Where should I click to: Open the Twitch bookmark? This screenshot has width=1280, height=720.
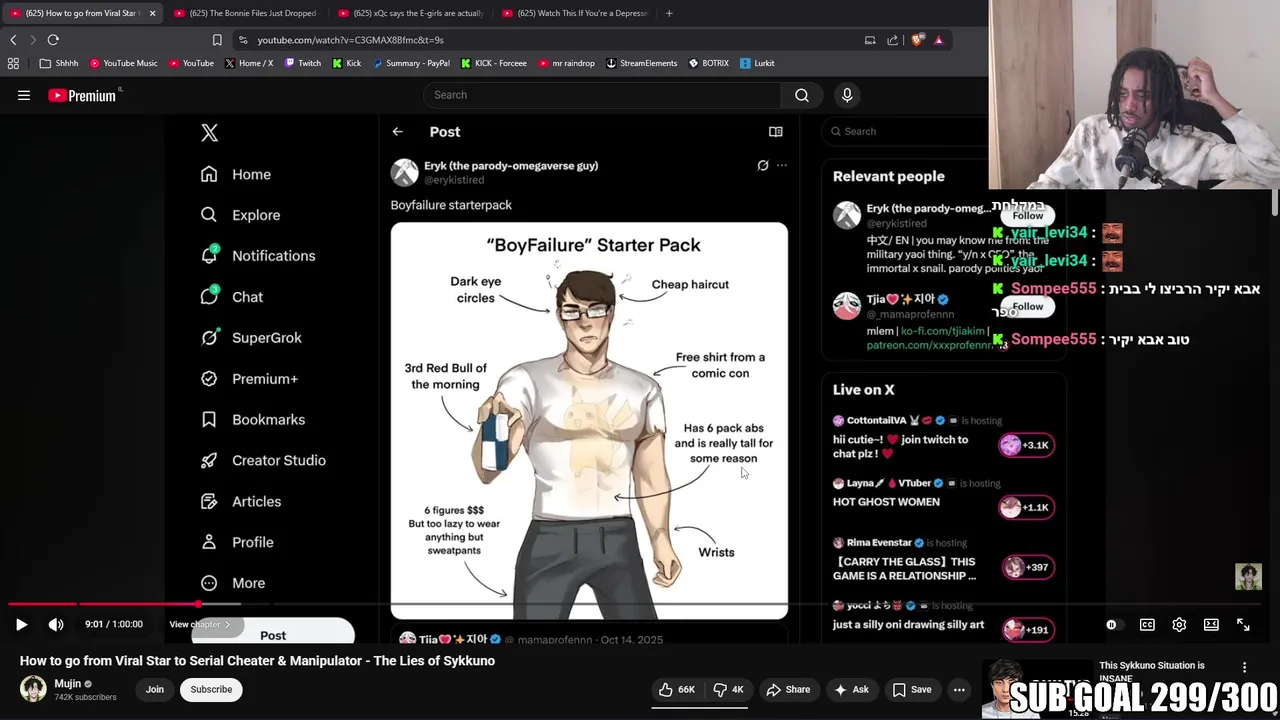click(303, 63)
